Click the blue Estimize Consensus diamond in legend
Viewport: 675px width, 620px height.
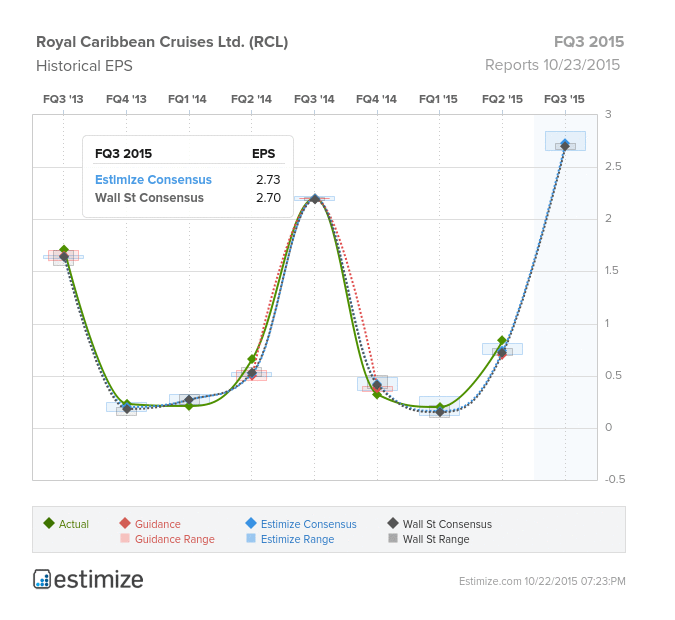251,523
